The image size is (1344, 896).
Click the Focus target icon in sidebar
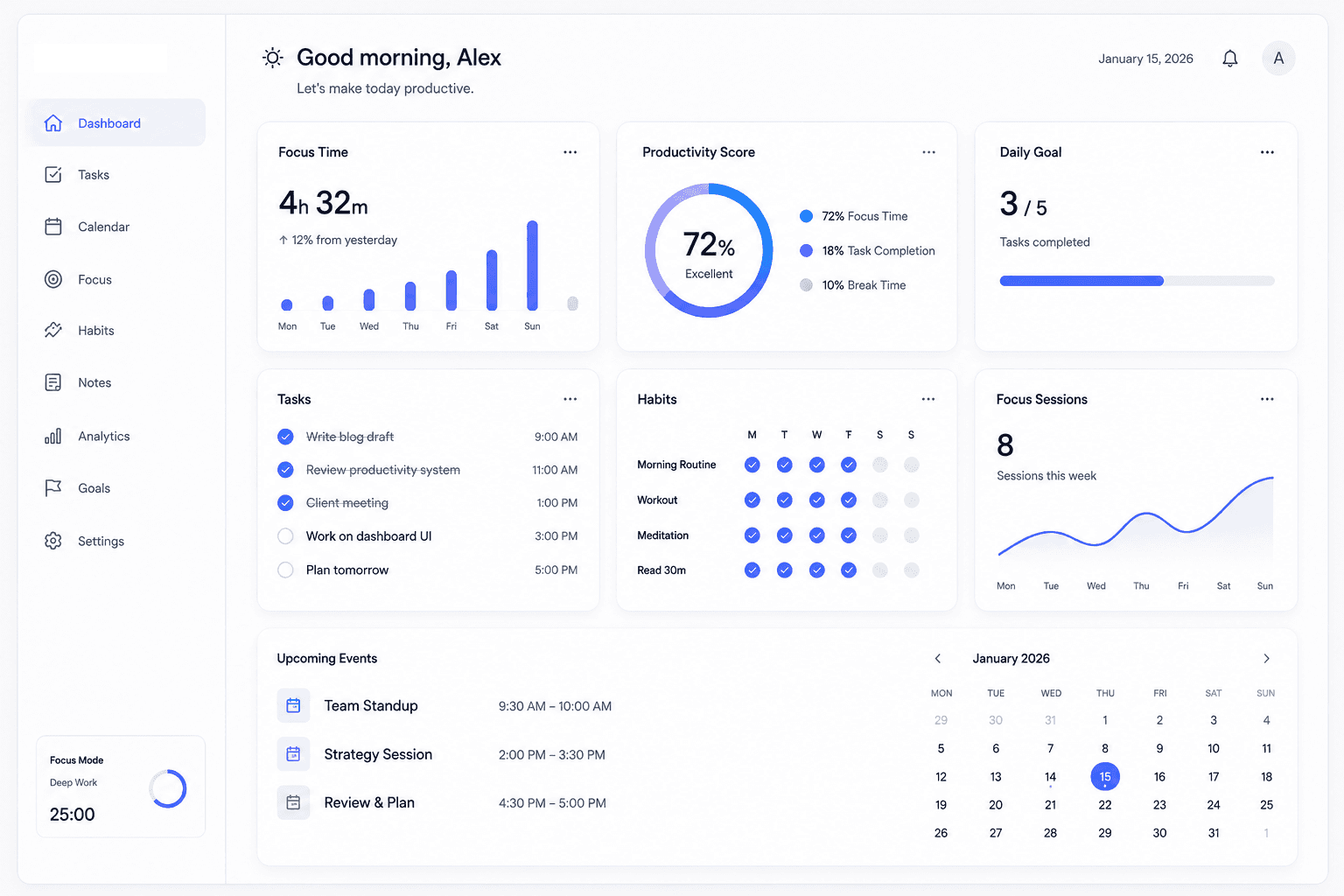[x=53, y=279]
